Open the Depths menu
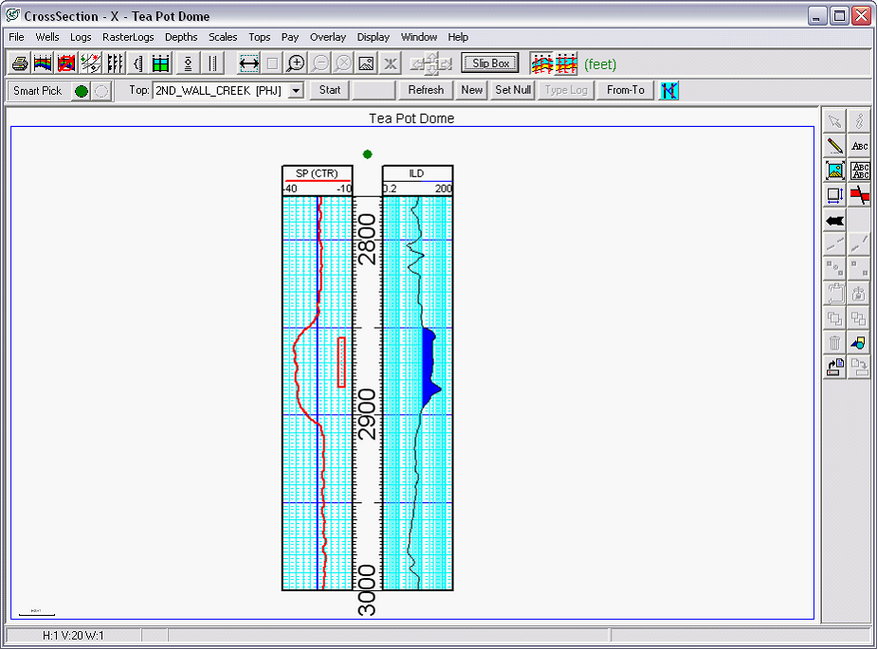The image size is (878, 650). pyautogui.click(x=181, y=37)
